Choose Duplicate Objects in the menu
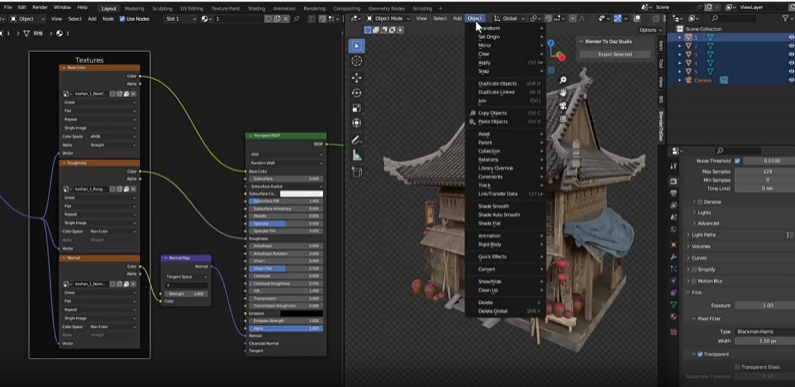This screenshot has width=795, height=387. 507,84
